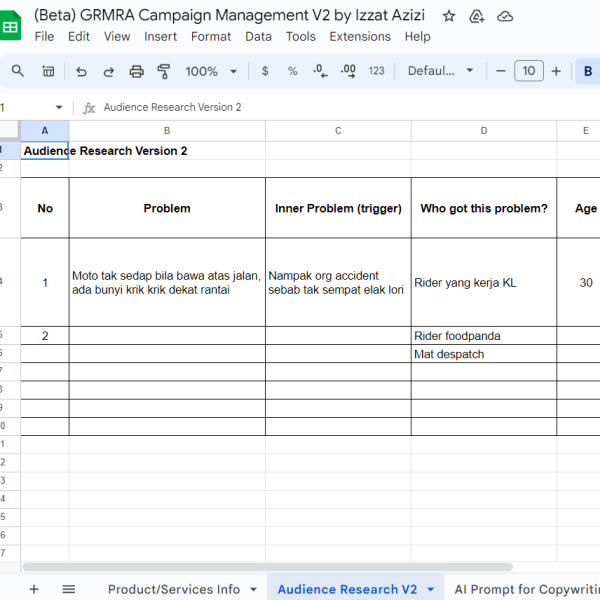Select column E header

point(579,131)
